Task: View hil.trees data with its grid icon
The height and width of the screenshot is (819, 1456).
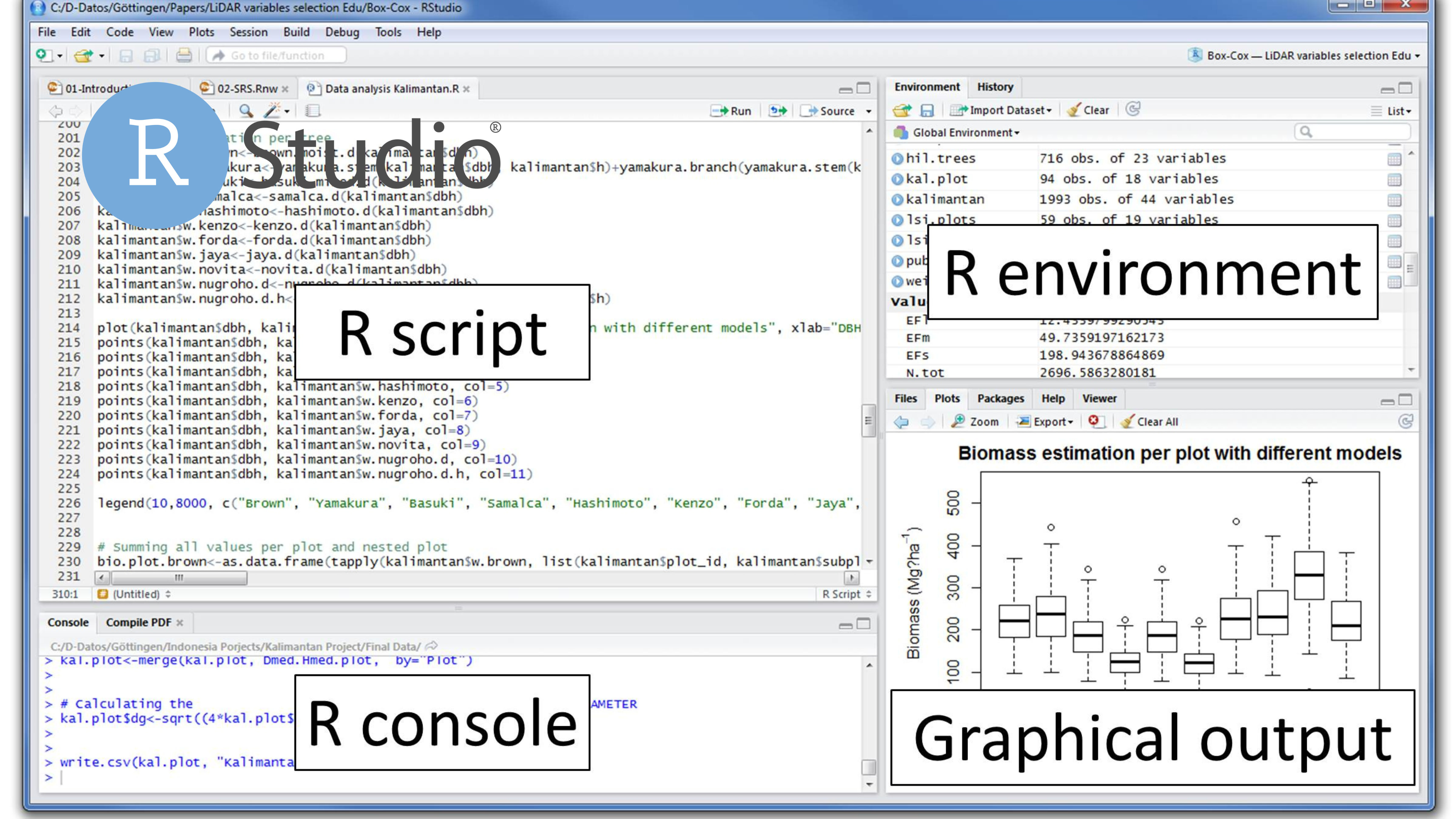Action: [1394, 159]
